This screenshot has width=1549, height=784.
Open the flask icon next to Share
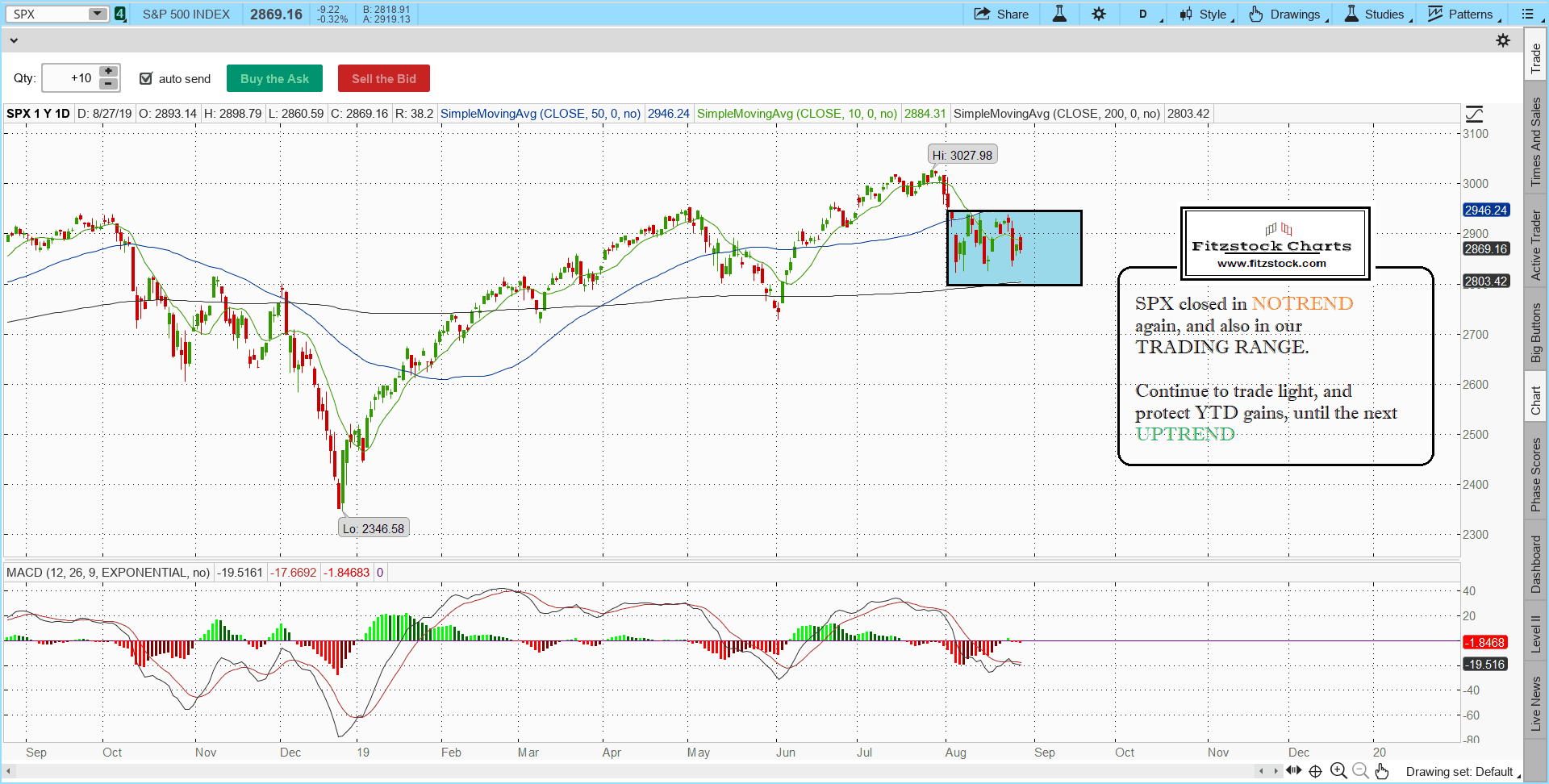[1059, 14]
